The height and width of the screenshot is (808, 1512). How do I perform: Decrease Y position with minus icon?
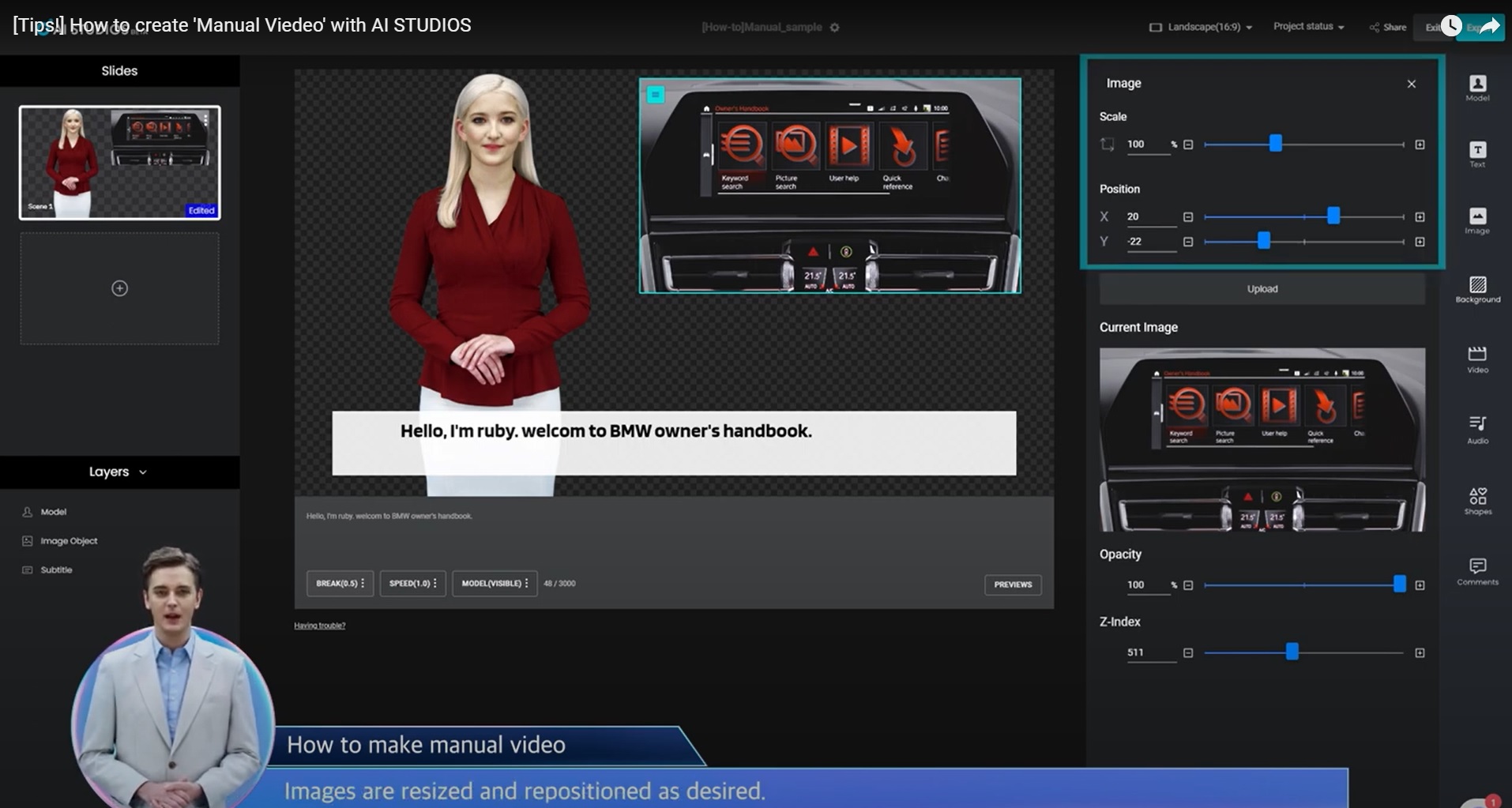[1188, 242]
